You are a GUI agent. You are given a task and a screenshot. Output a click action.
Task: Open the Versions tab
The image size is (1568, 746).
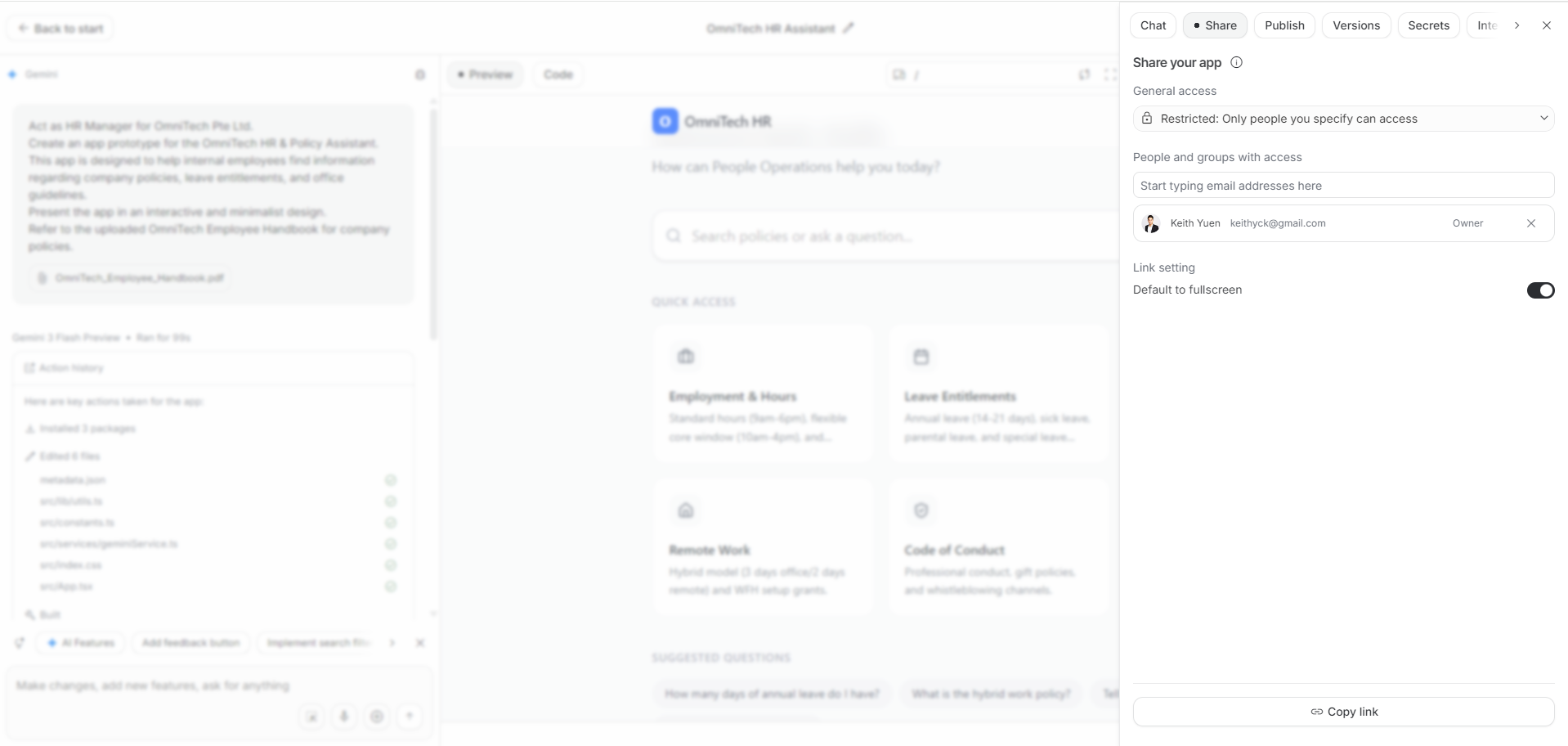point(1356,25)
